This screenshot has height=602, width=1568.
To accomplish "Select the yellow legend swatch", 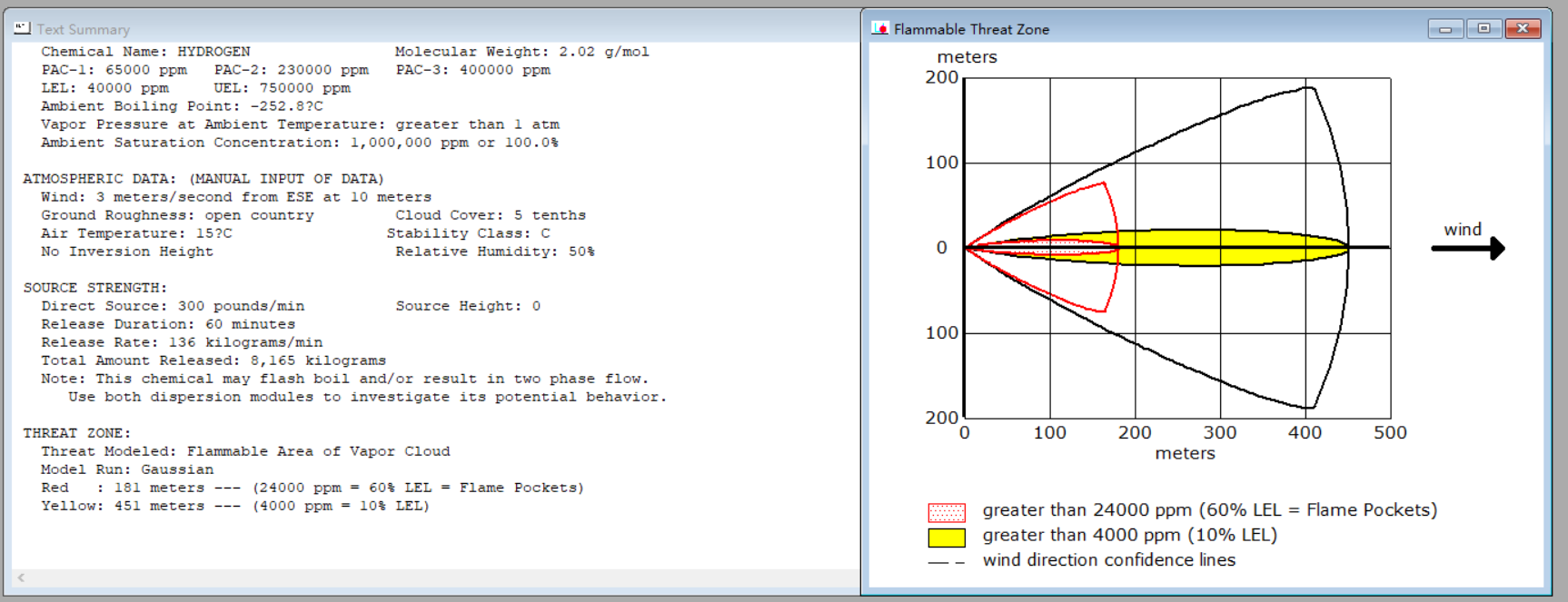I will pos(947,538).
